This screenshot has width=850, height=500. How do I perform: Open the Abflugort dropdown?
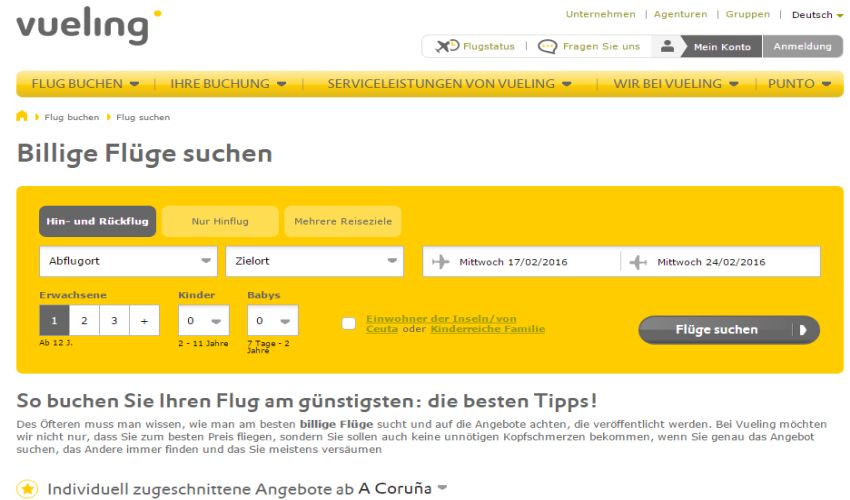(x=128, y=261)
